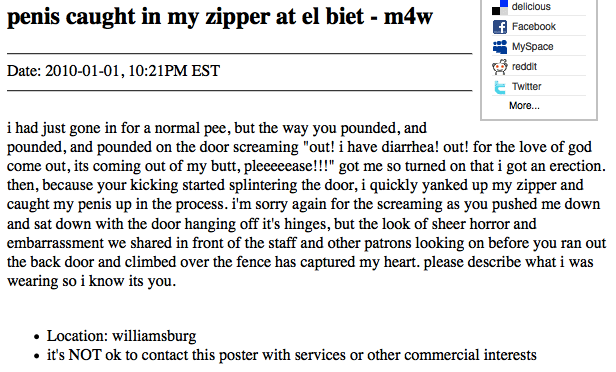Share post via delicious text link

pyautogui.click(x=531, y=7)
